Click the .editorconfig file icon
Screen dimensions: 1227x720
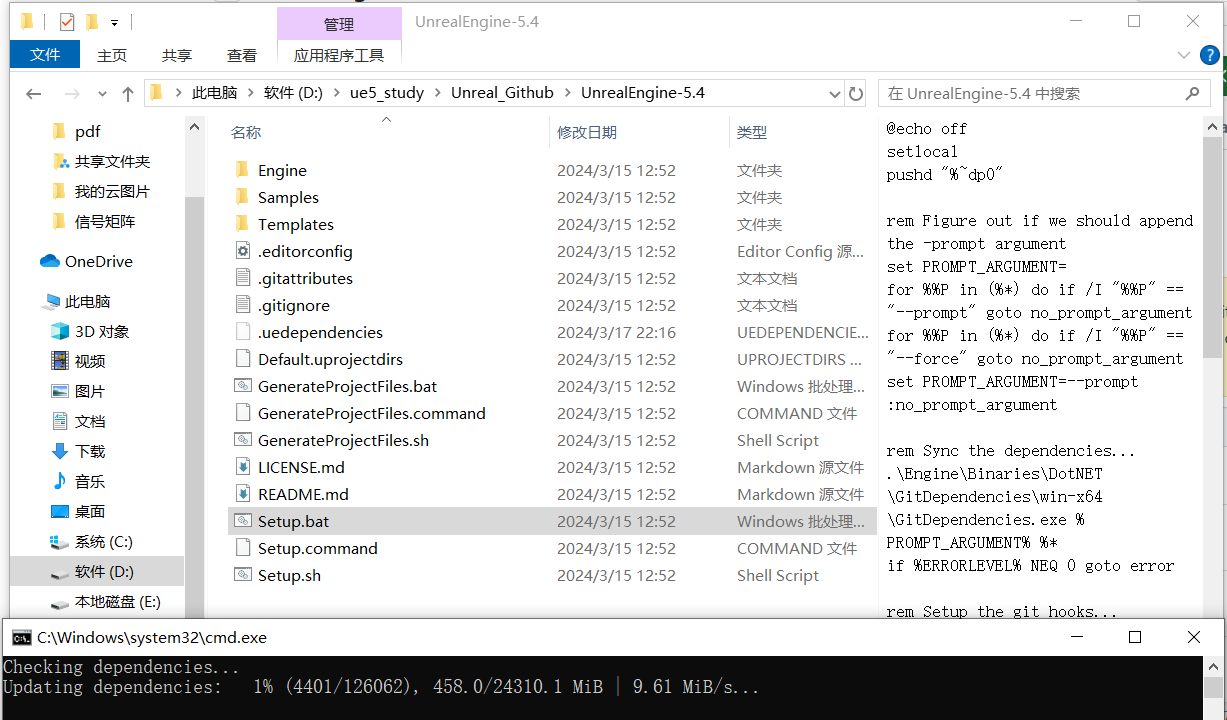click(x=242, y=251)
